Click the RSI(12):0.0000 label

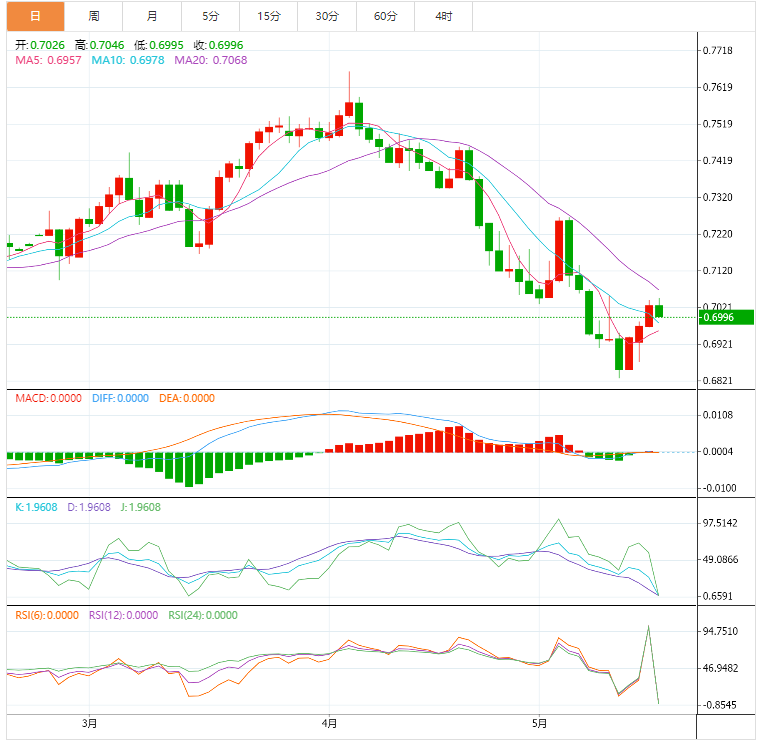click(124, 615)
